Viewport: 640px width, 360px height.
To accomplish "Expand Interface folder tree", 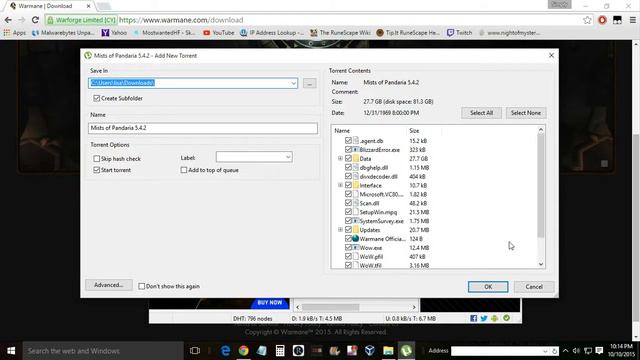I will 340,185.
